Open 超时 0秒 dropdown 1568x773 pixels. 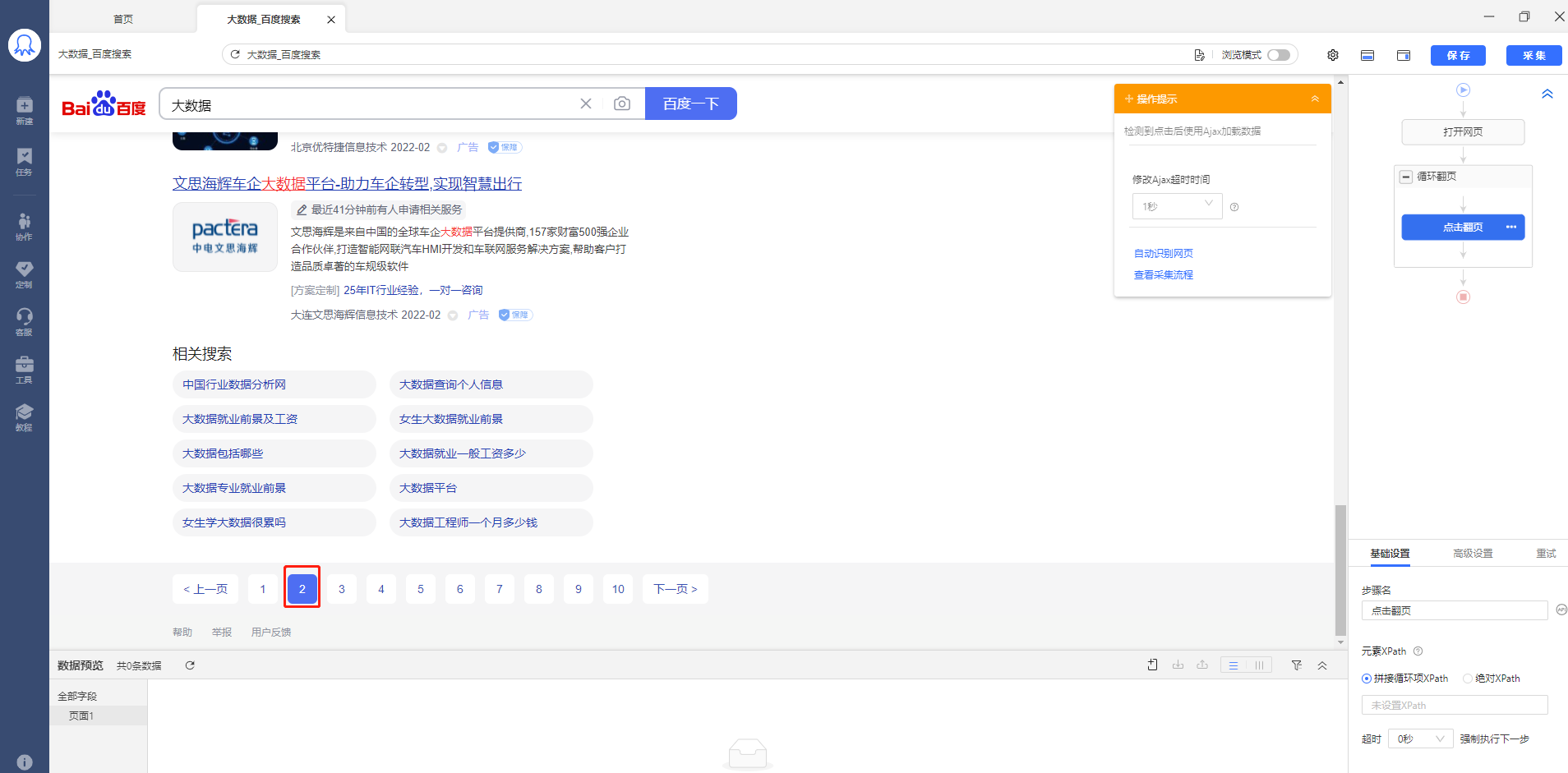tap(1421, 738)
